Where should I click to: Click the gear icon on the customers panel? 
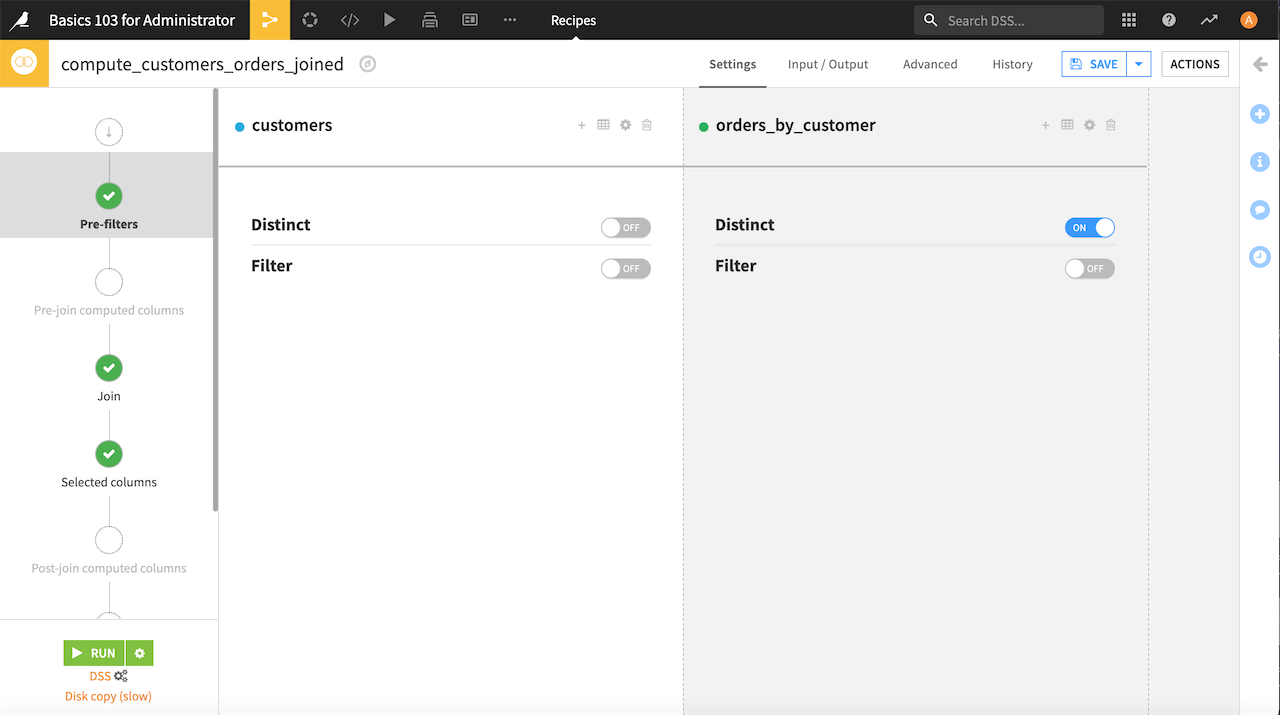pos(625,125)
